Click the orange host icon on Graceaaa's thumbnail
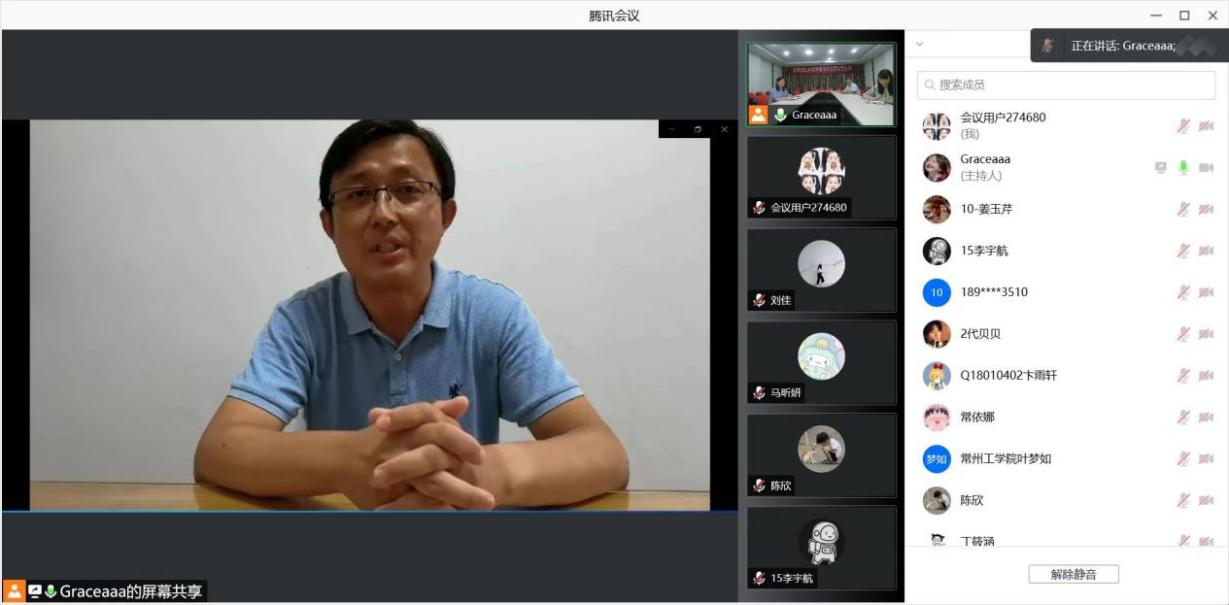 point(758,115)
